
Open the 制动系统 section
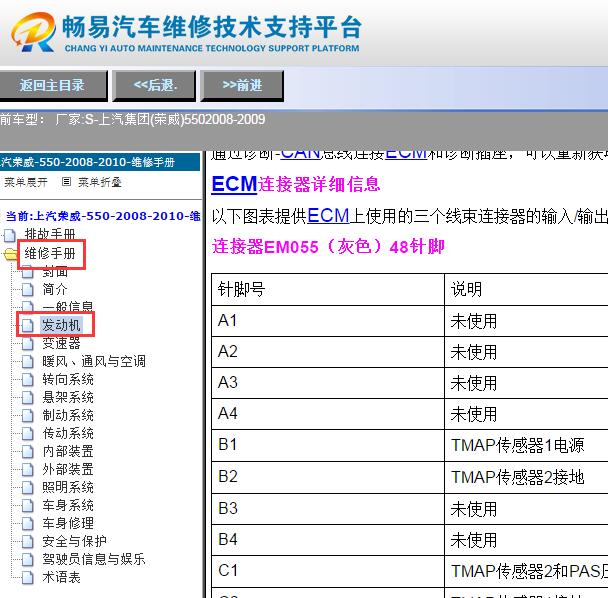(x=68, y=415)
